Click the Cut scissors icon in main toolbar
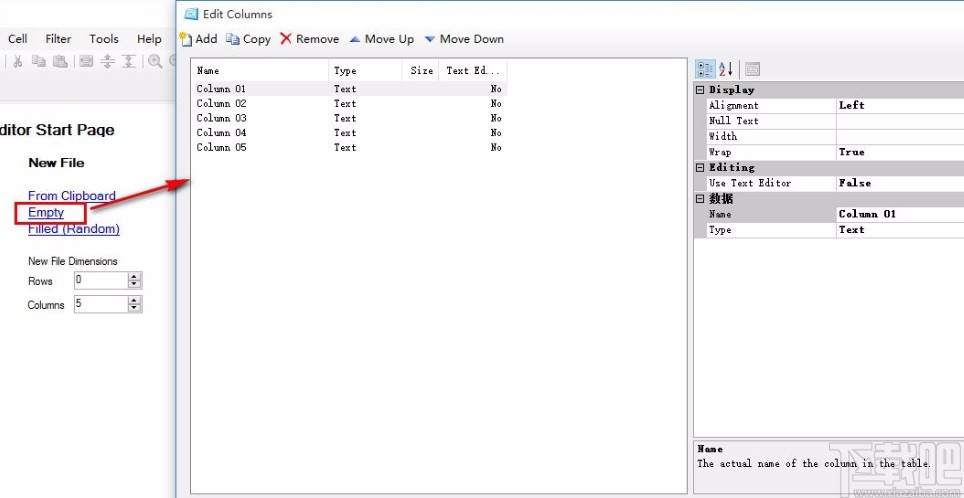This screenshot has width=964, height=498. pos(18,61)
